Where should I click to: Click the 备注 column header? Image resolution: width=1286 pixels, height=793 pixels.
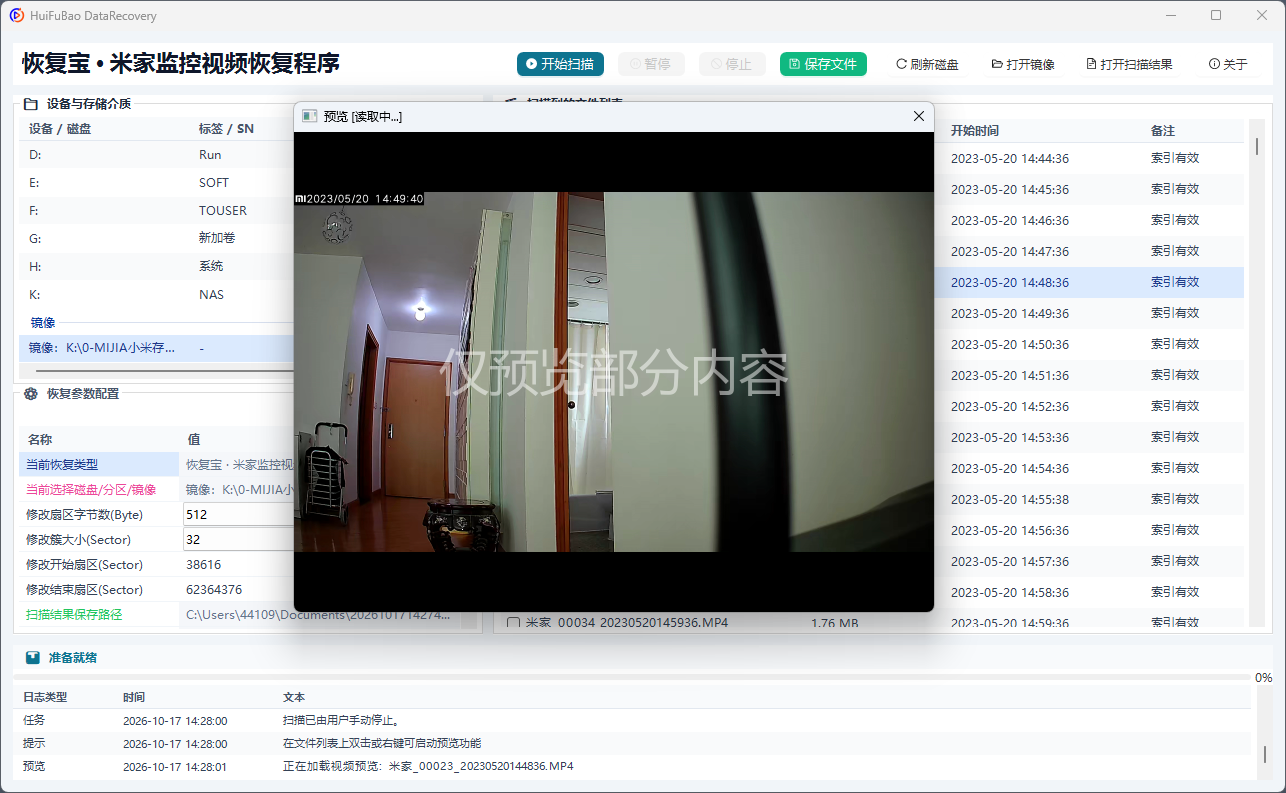(x=1162, y=131)
